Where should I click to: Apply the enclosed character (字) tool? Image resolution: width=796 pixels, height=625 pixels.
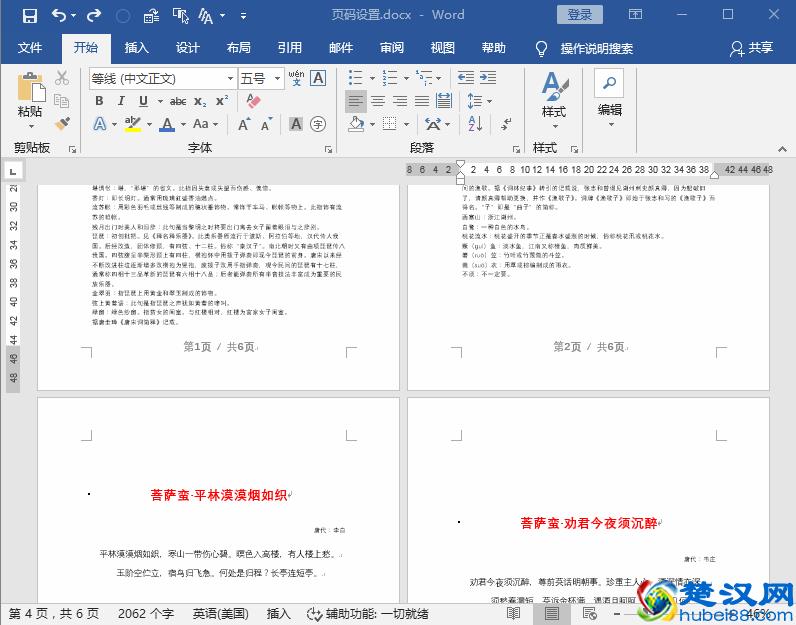click(318, 124)
